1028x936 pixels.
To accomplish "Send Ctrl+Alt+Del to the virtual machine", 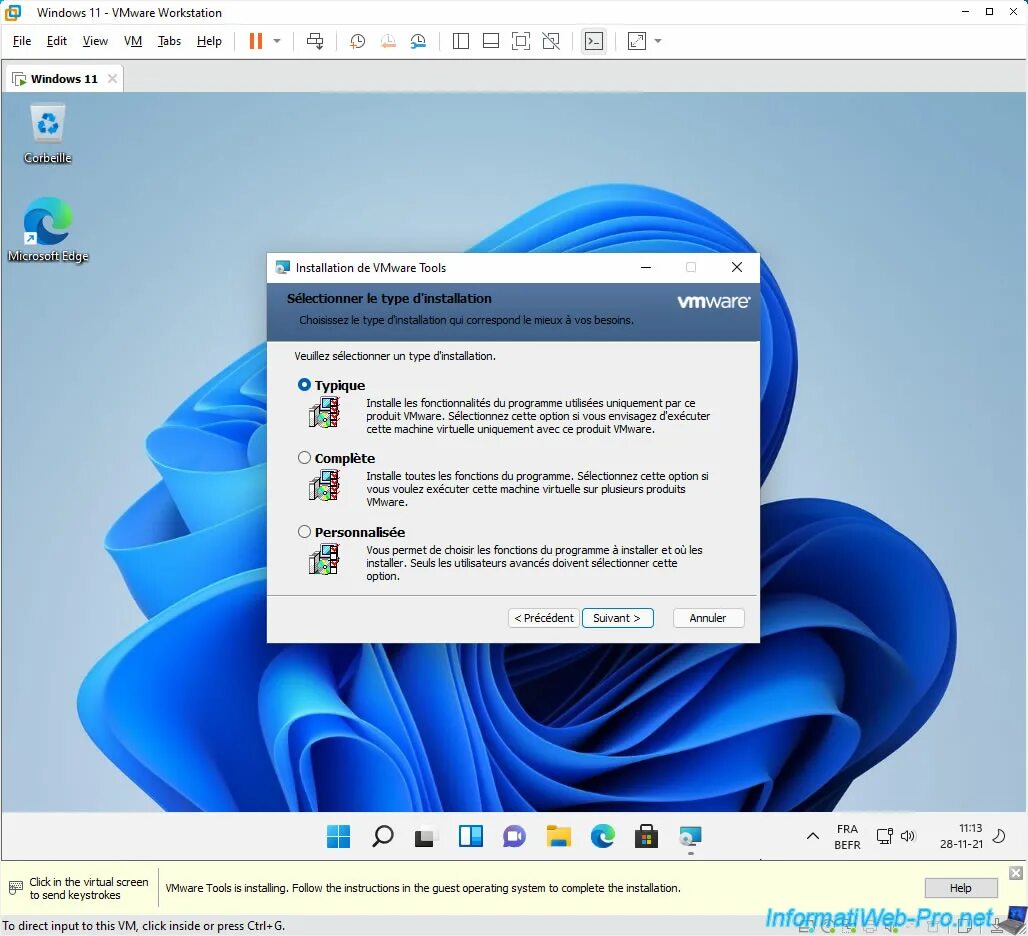I will (x=315, y=41).
